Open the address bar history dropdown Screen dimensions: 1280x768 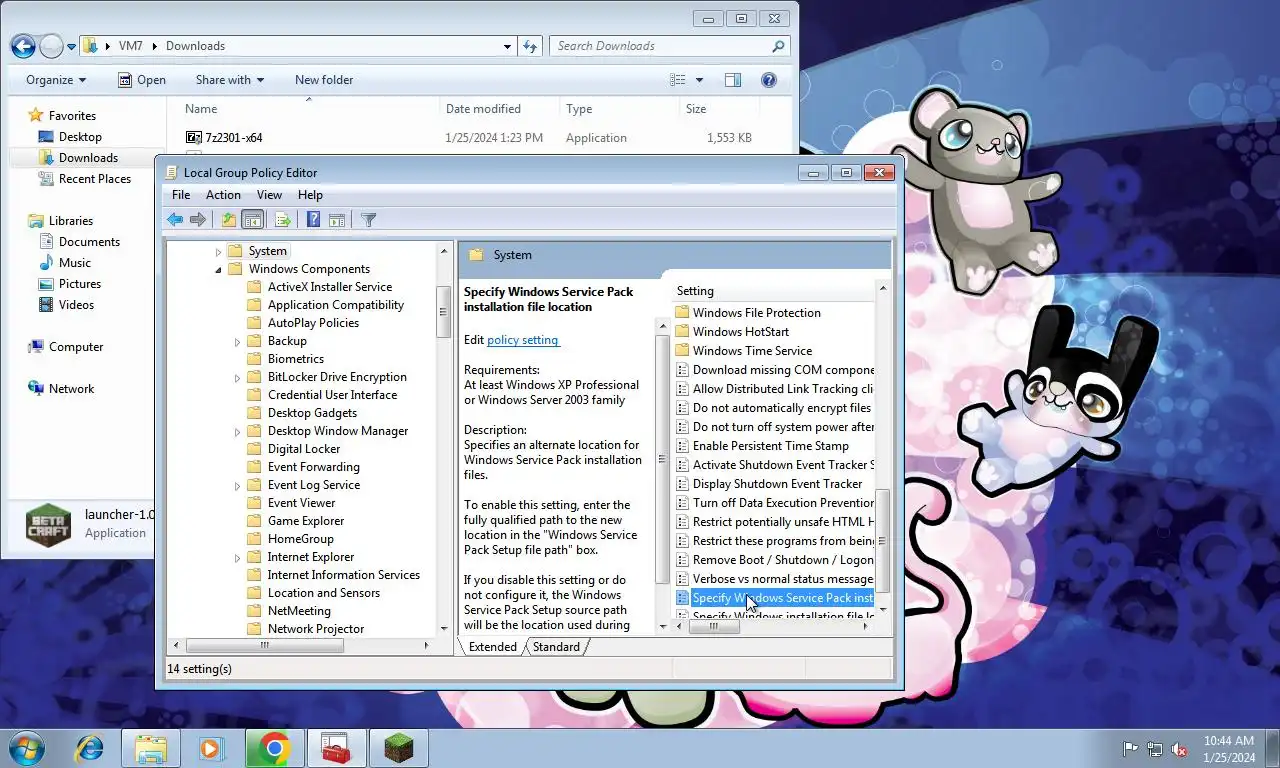(x=508, y=46)
